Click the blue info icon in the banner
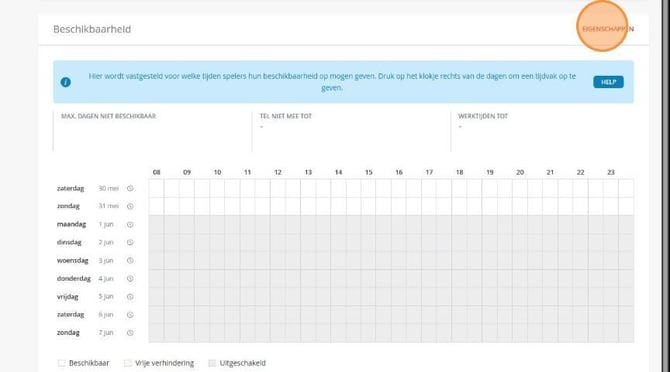 click(x=65, y=82)
